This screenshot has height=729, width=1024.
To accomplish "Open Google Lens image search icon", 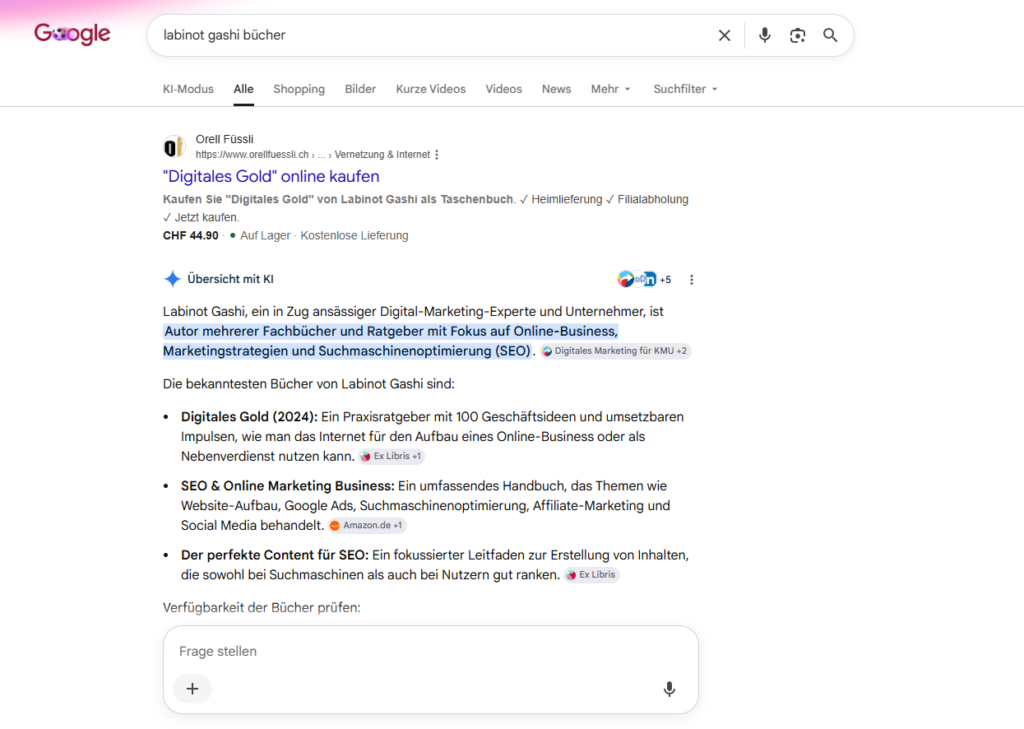I will (797, 35).
